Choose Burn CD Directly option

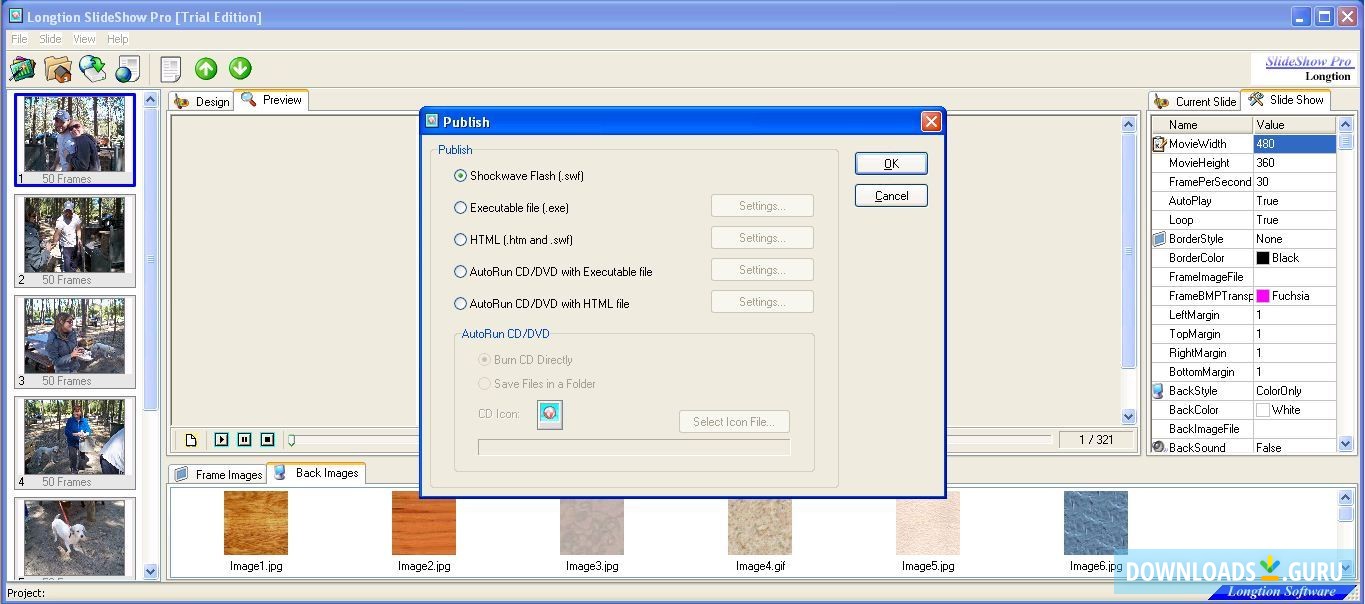click(x=526, y=360)
